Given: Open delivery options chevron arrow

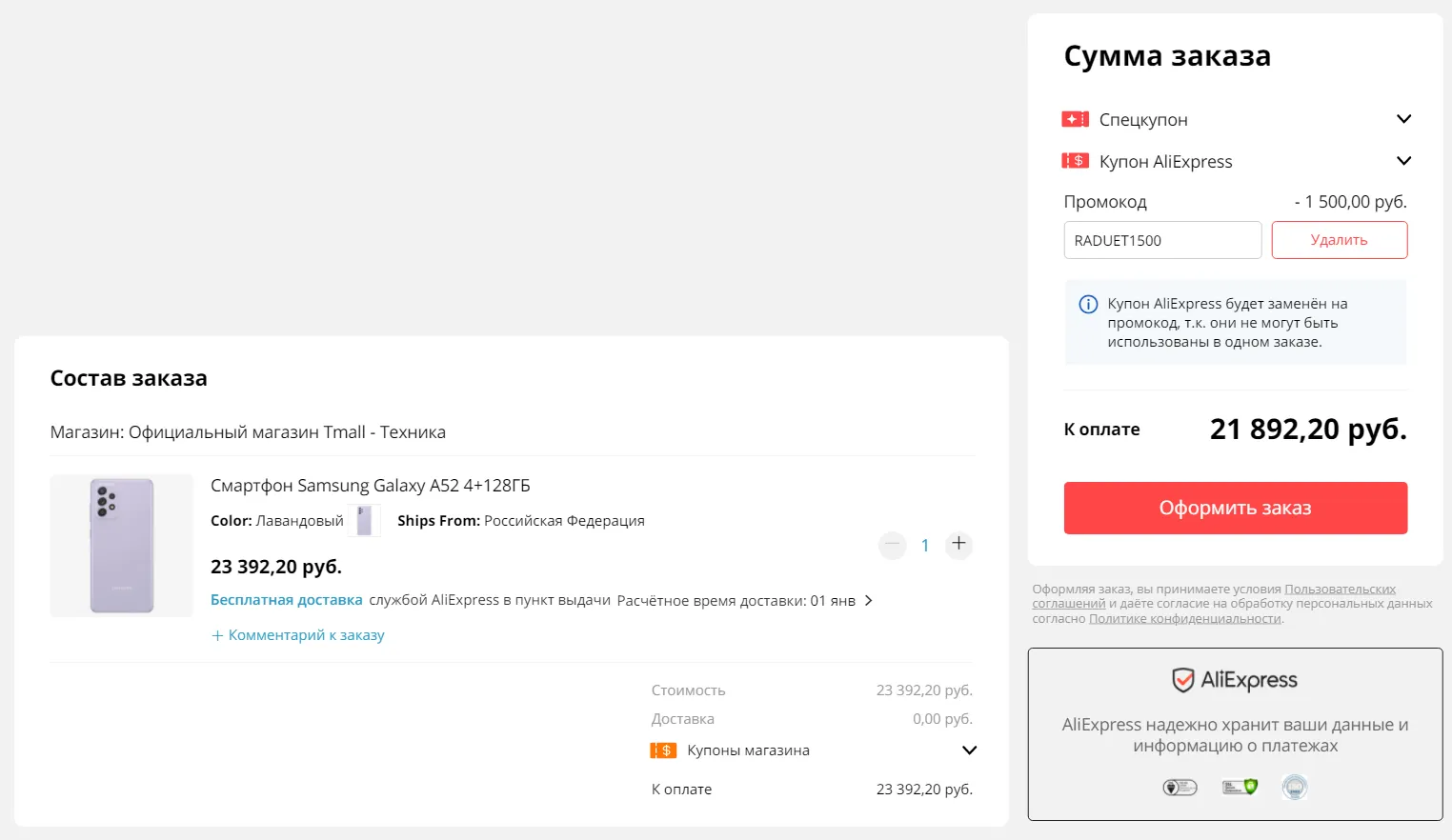Looking at the screenshot, I should tap(868, 601).
